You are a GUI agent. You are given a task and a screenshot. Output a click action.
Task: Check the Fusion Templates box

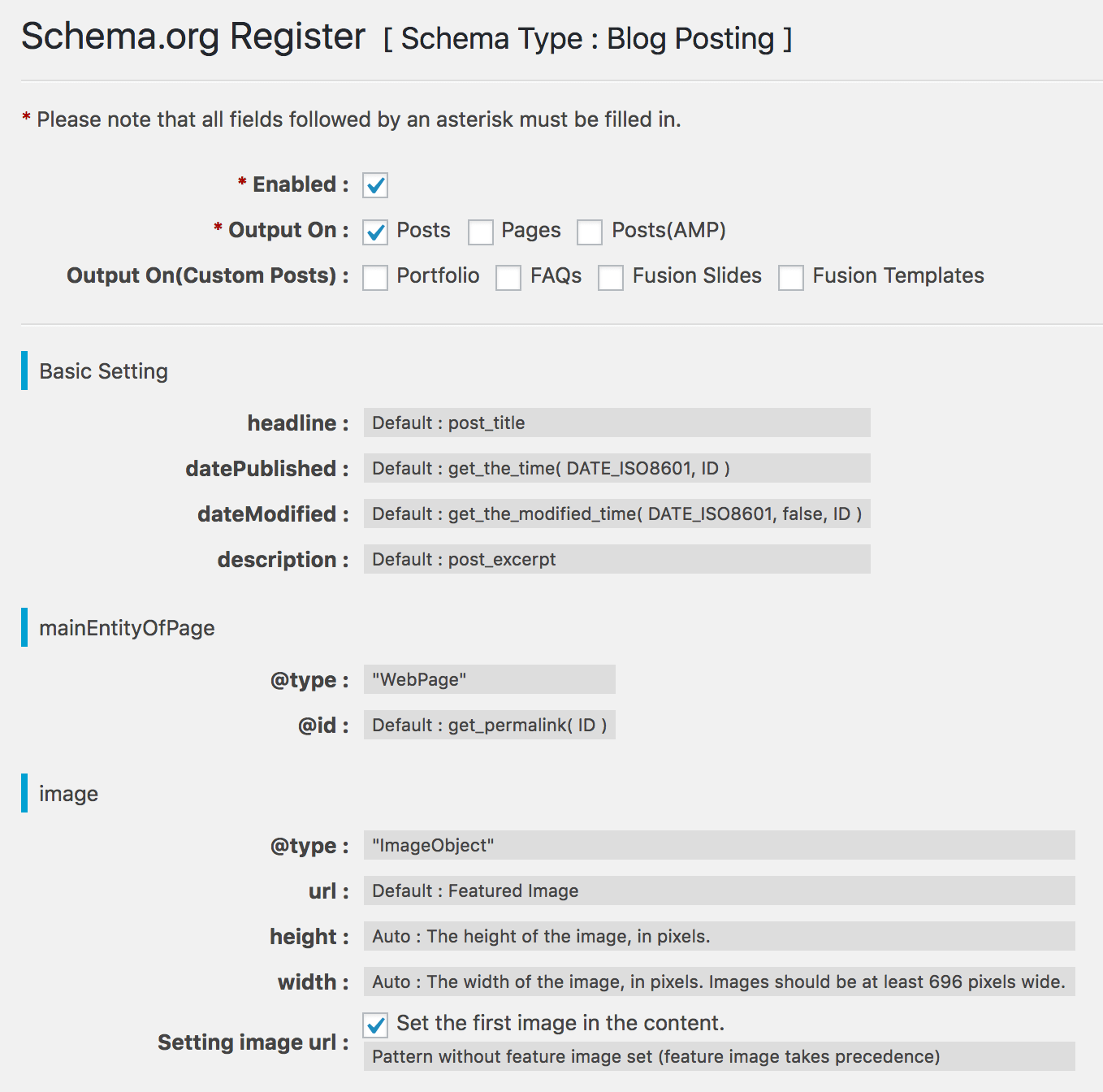pos(791,277)
